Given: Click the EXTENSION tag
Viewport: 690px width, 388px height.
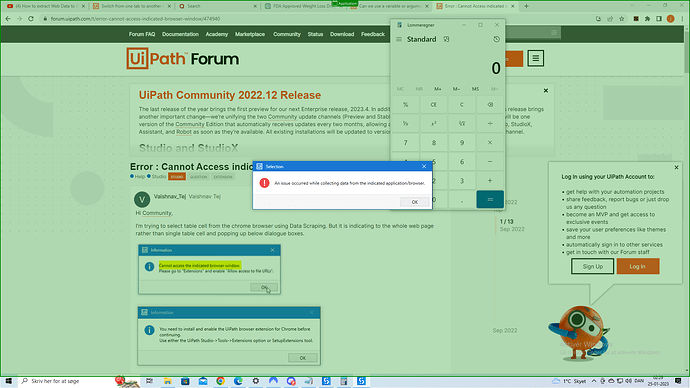Looking at the screenshot, I should pyautogui.click(x=223, y=177).
